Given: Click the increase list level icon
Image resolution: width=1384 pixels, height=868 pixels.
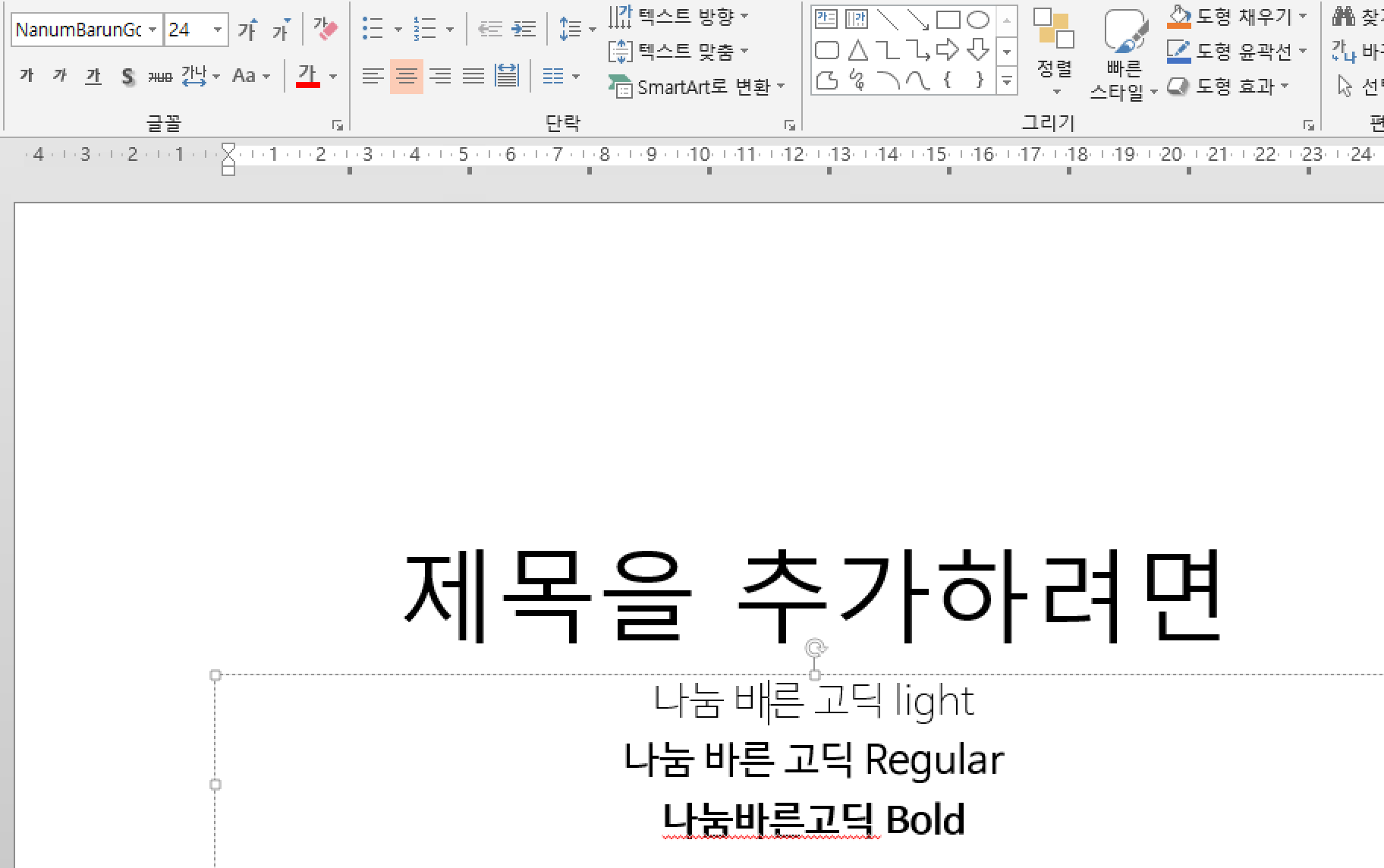Looking at the screenshot, I should point(524,30).
